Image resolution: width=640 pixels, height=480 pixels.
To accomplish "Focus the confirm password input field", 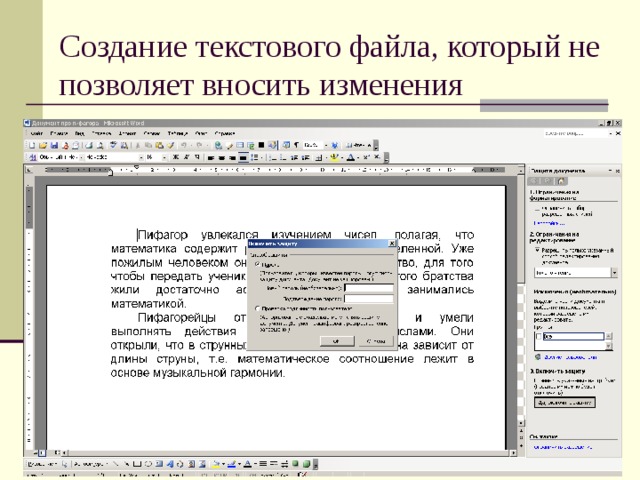I will 369,299.
